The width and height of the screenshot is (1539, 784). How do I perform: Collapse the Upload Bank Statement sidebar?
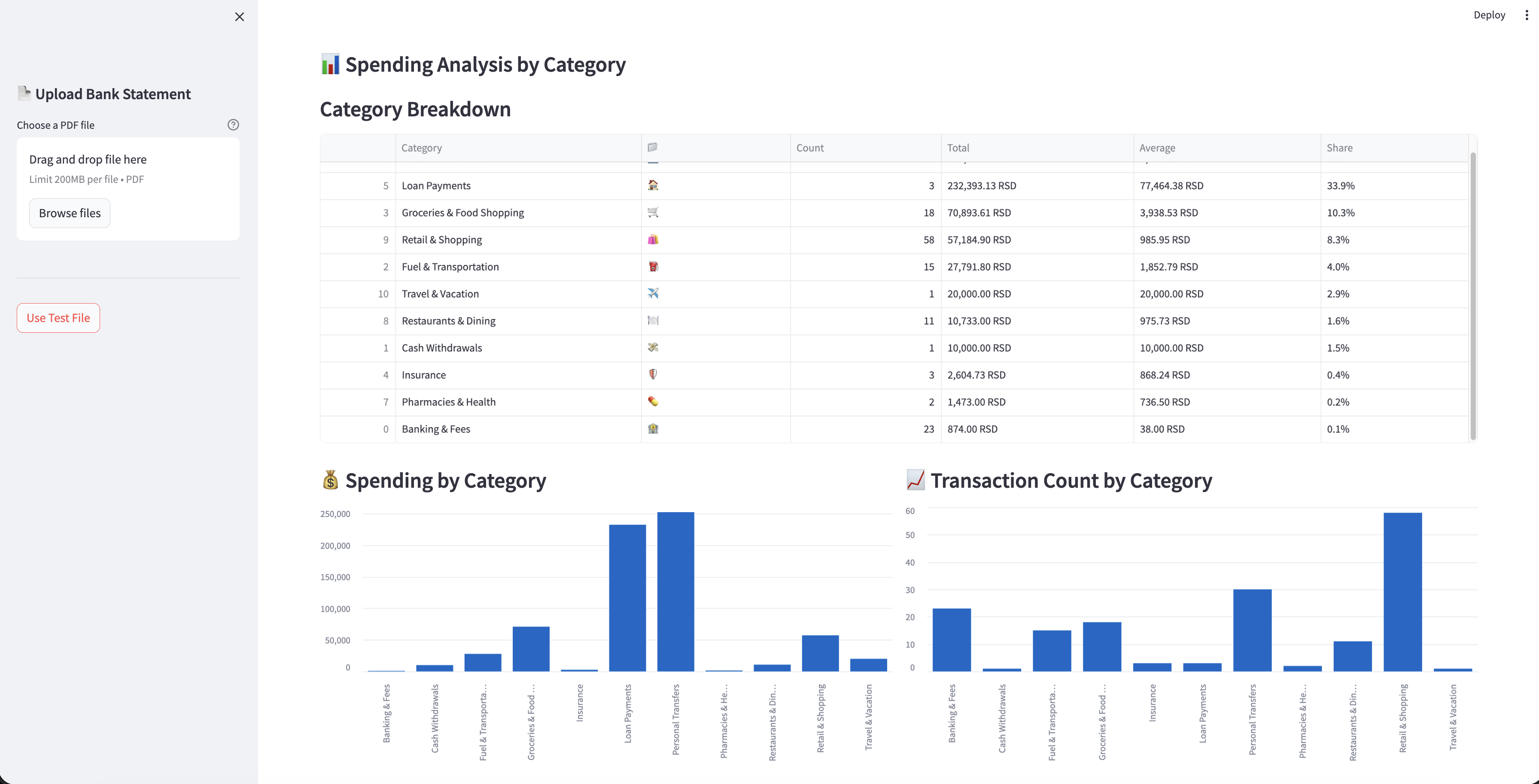(240, 17)
